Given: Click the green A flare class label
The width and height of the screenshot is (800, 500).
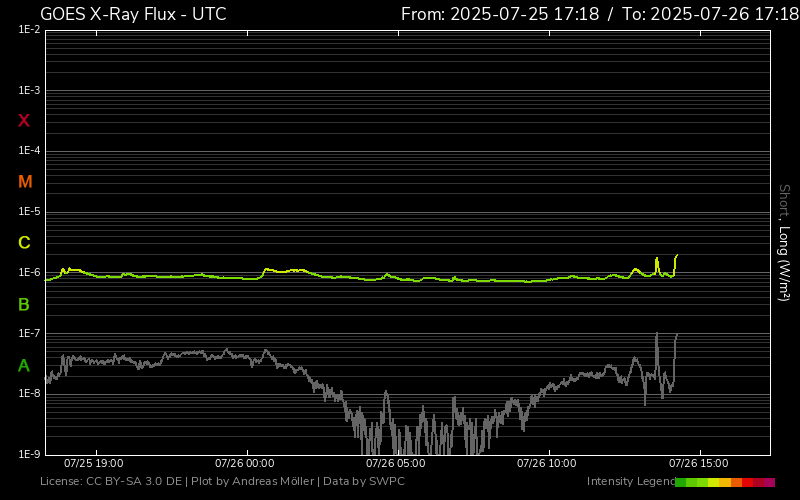Looking at the screenshot, I should coord(24,366).
